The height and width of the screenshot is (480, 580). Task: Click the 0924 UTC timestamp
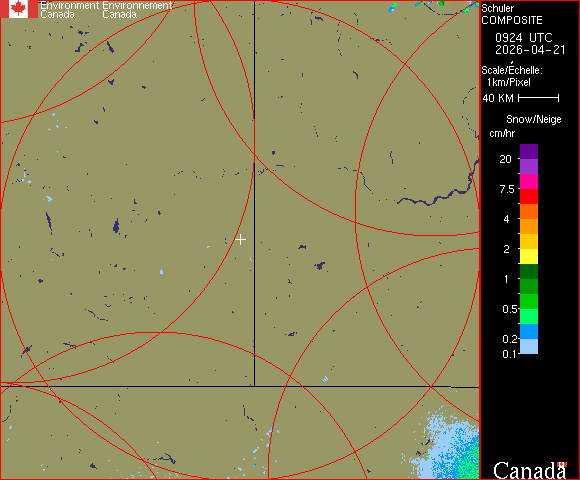click(x=523, y=38)
